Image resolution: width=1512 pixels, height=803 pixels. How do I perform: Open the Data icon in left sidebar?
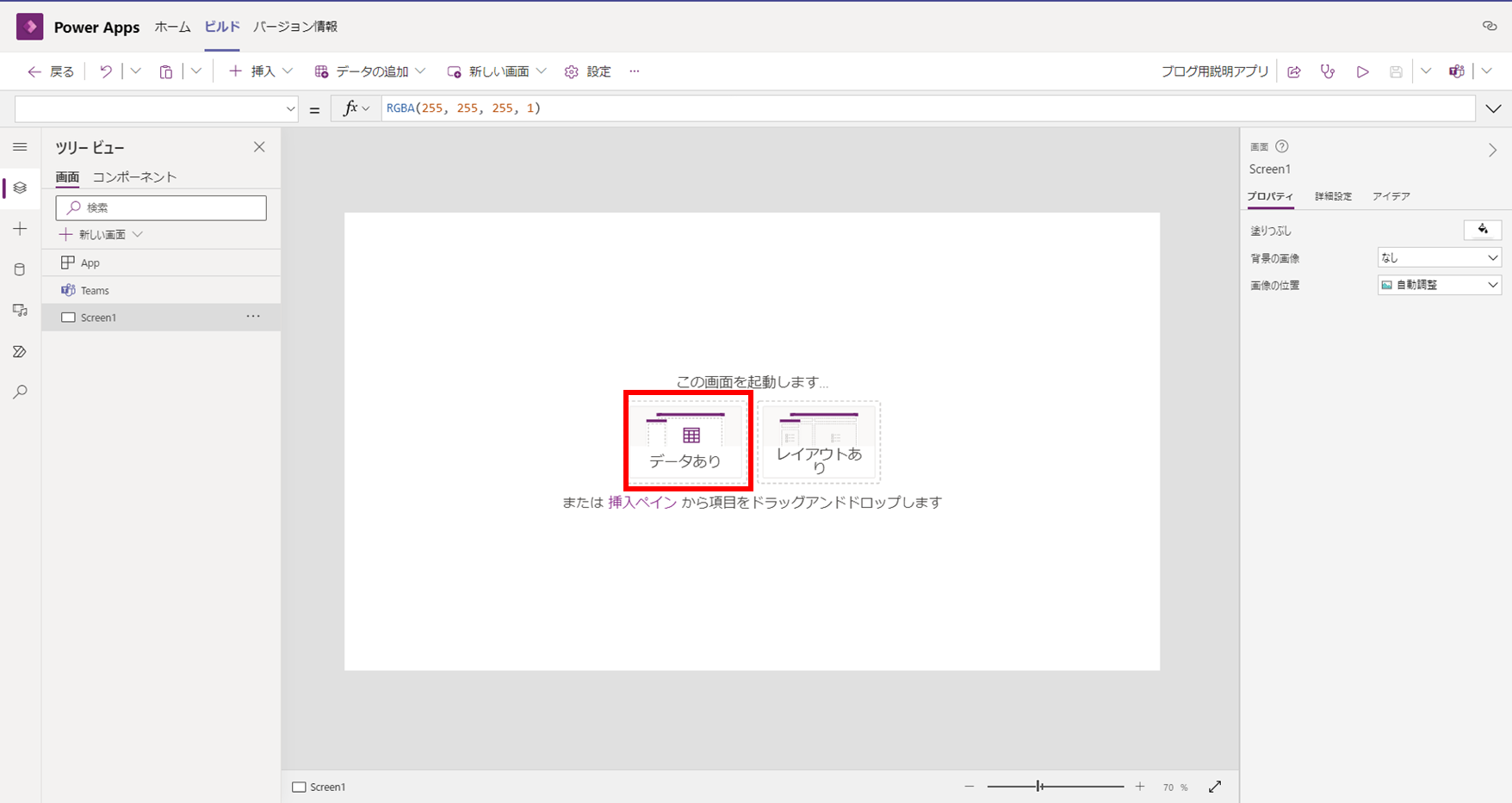pyautogui.click(x=20, y=269)
